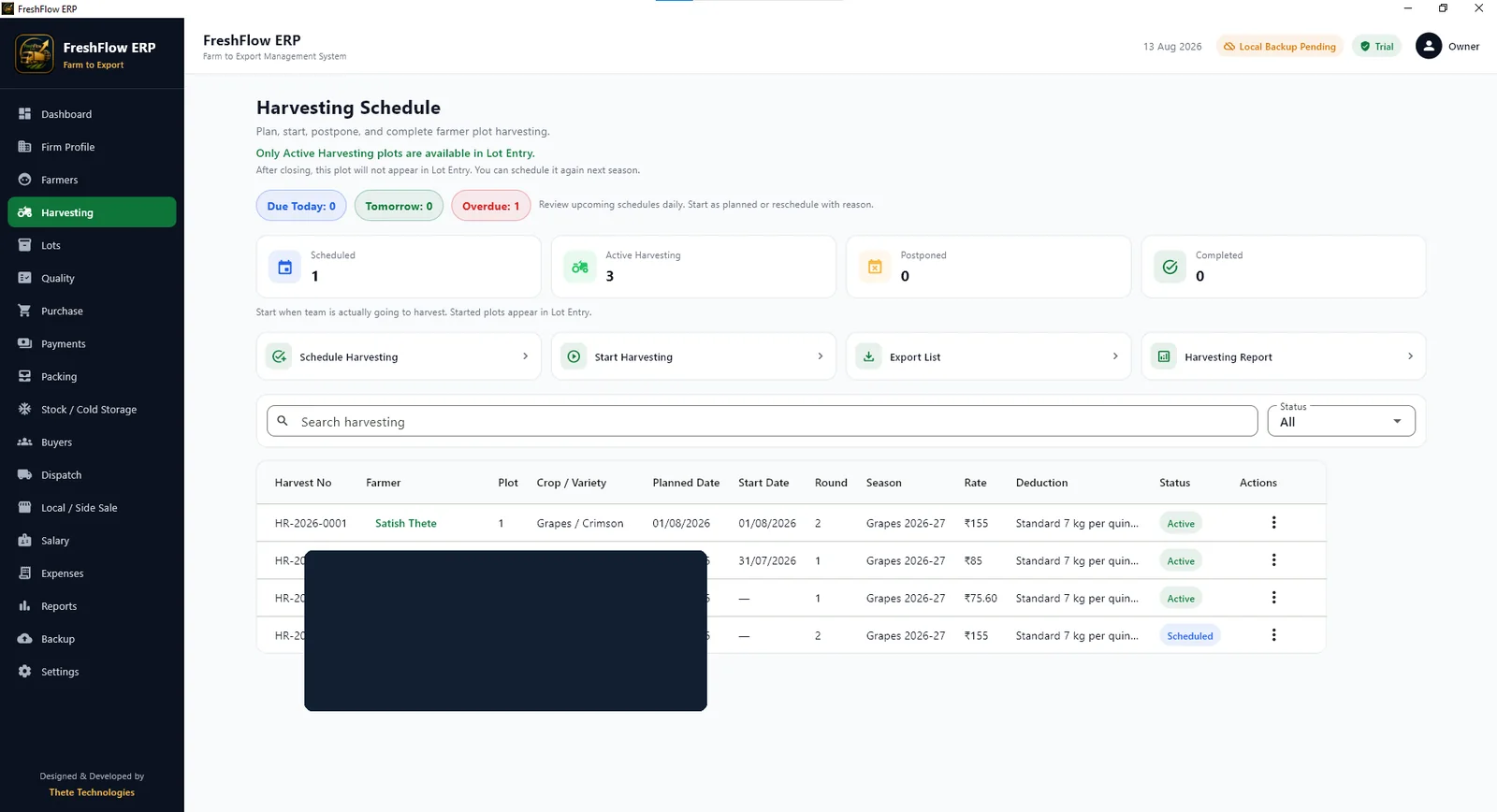
Task: Click the Active Harvesting tractor icon
Action: pos(580,267)
